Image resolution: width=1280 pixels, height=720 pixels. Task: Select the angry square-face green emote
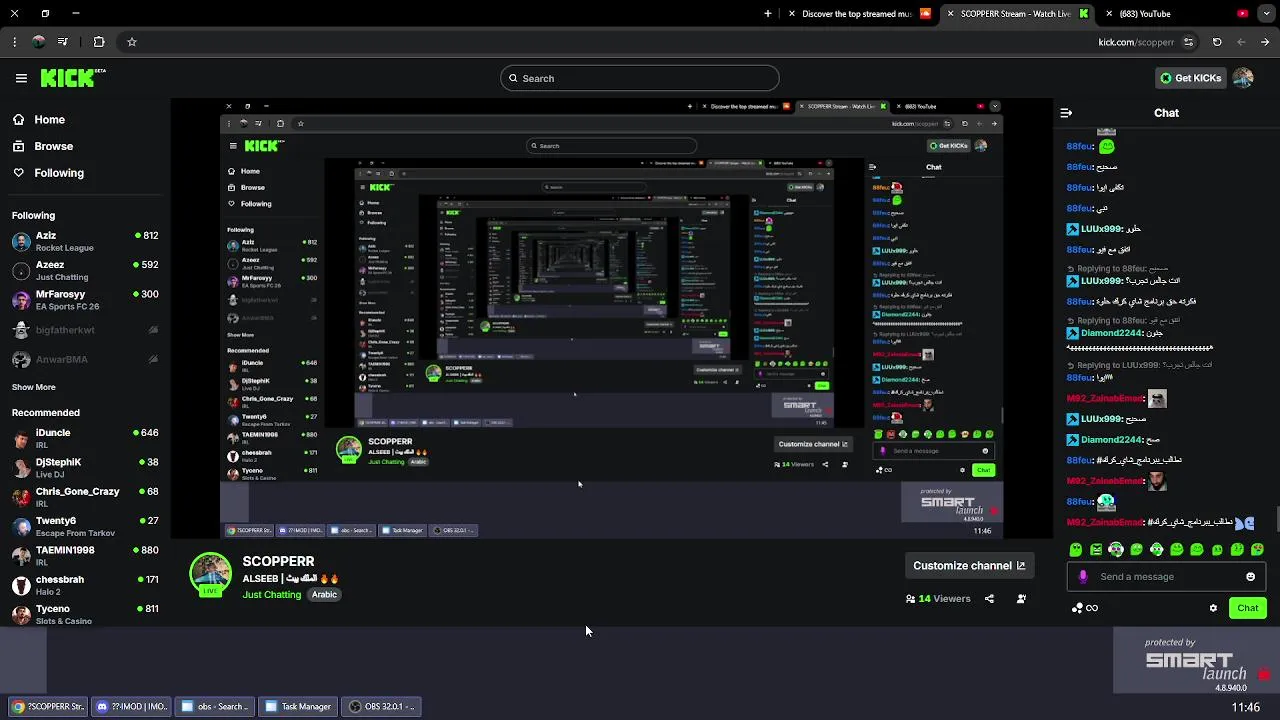tap(1096, 550)
